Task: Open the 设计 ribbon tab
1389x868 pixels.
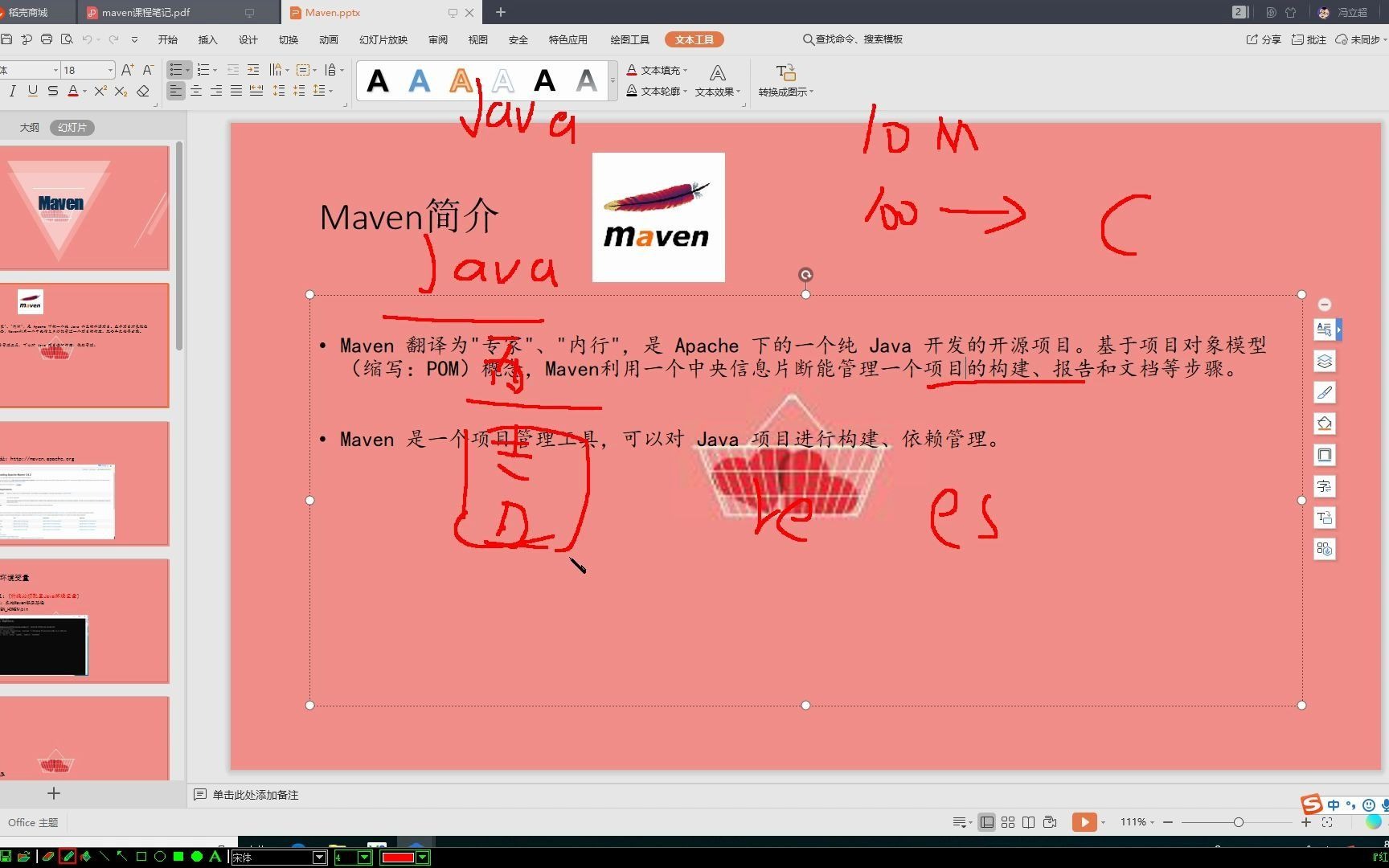Action: click(248, 39)
